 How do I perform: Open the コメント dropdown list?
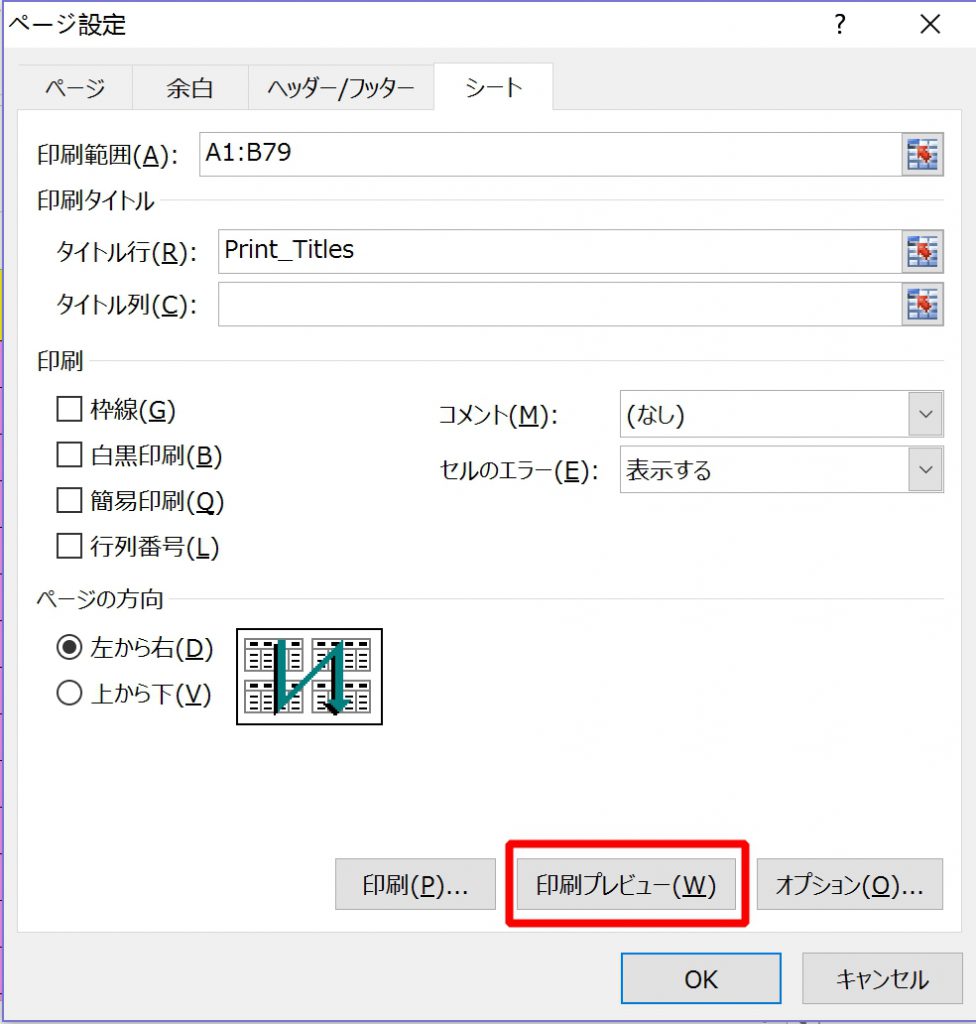(x=925, y=415)
